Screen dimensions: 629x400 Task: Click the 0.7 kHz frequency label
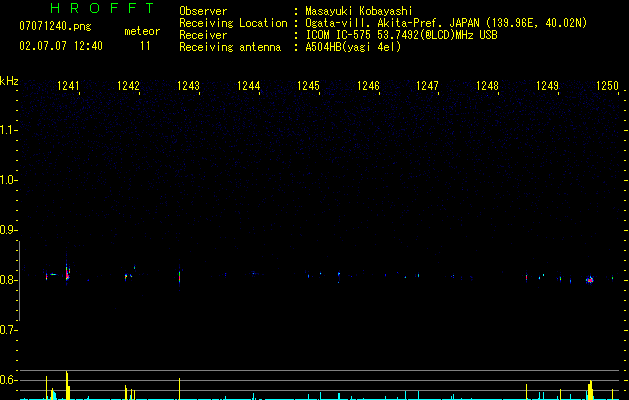coord(8,330)
